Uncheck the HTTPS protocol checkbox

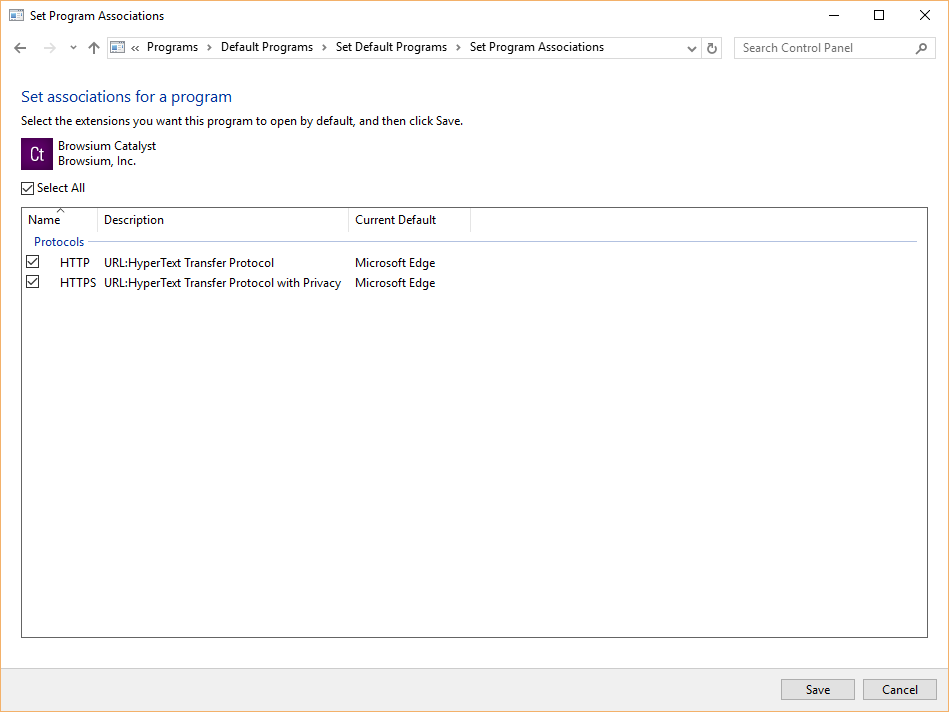[x=33, y=282]
